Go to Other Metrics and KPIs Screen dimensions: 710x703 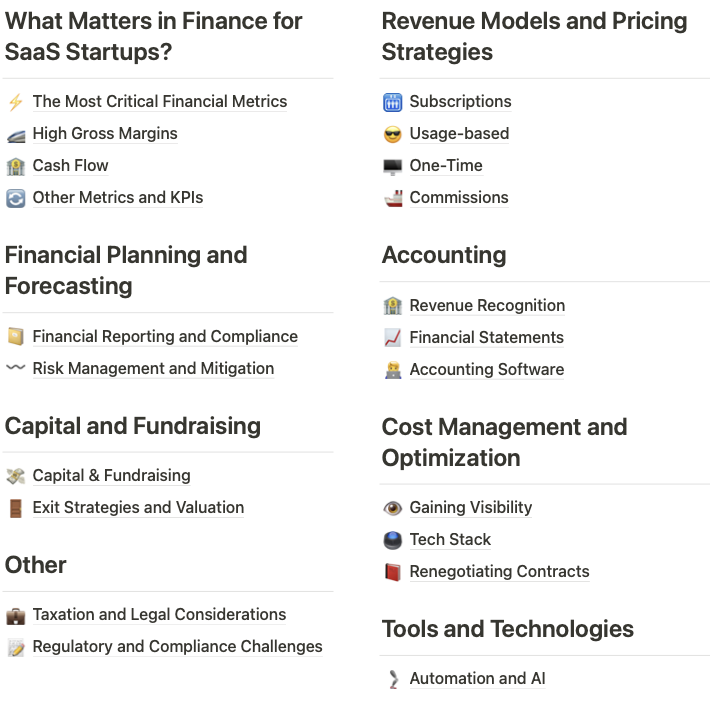(x=118, y=198)
